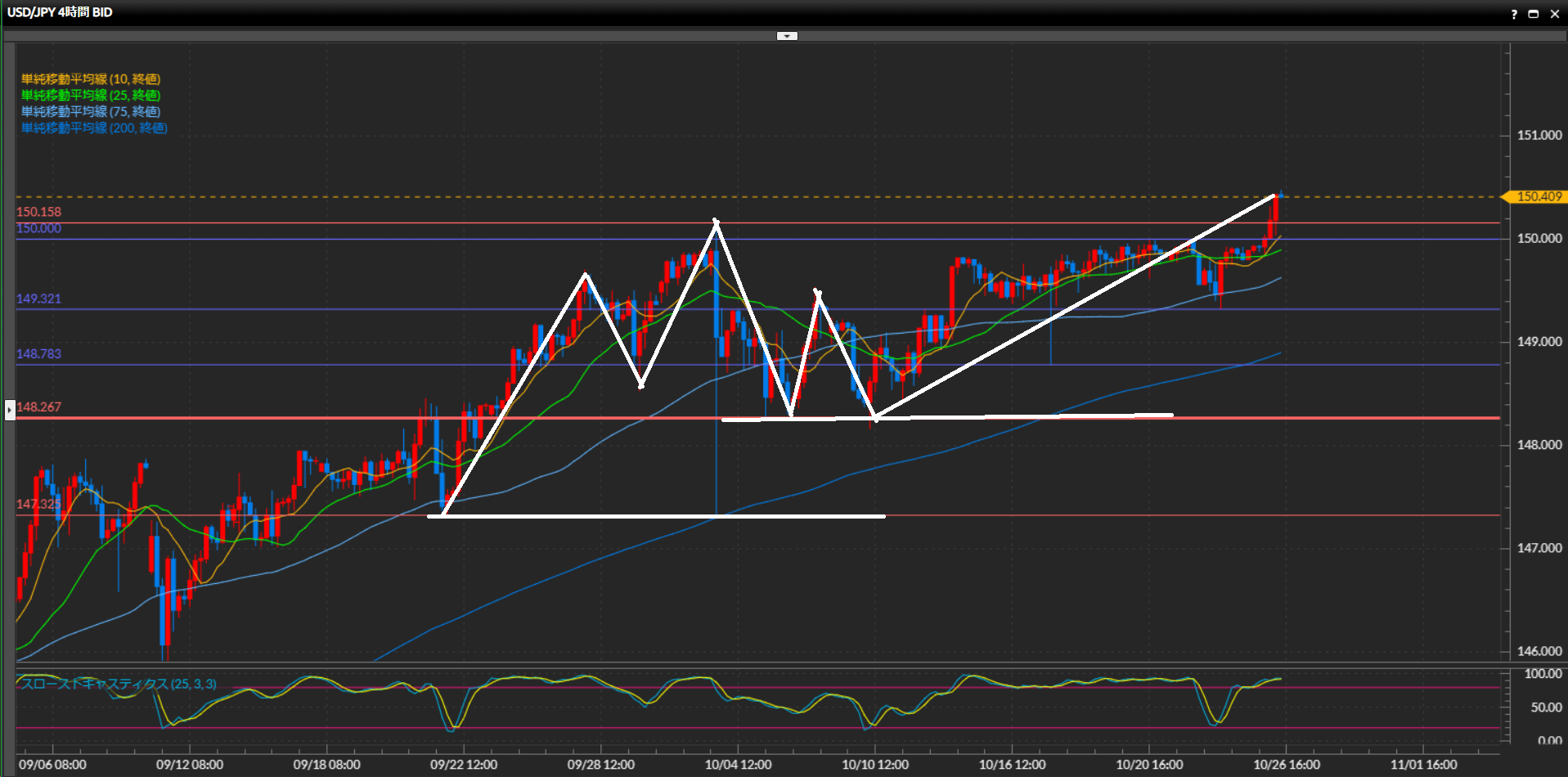Image resolution: width=1568 pixels, height=777 pixels.
Task: Select the slow stochastics (25, 3, 3) label
Action: (x=119, y=684)
